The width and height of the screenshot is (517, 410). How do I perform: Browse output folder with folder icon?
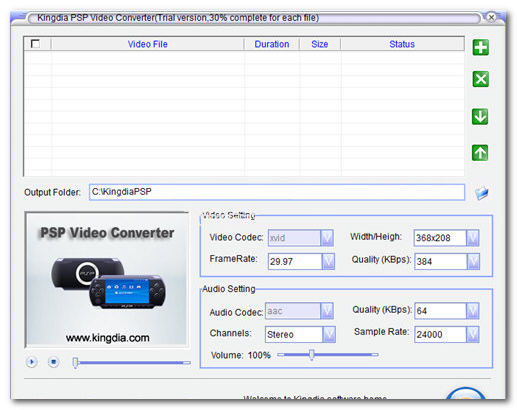[x=481, y=193]
